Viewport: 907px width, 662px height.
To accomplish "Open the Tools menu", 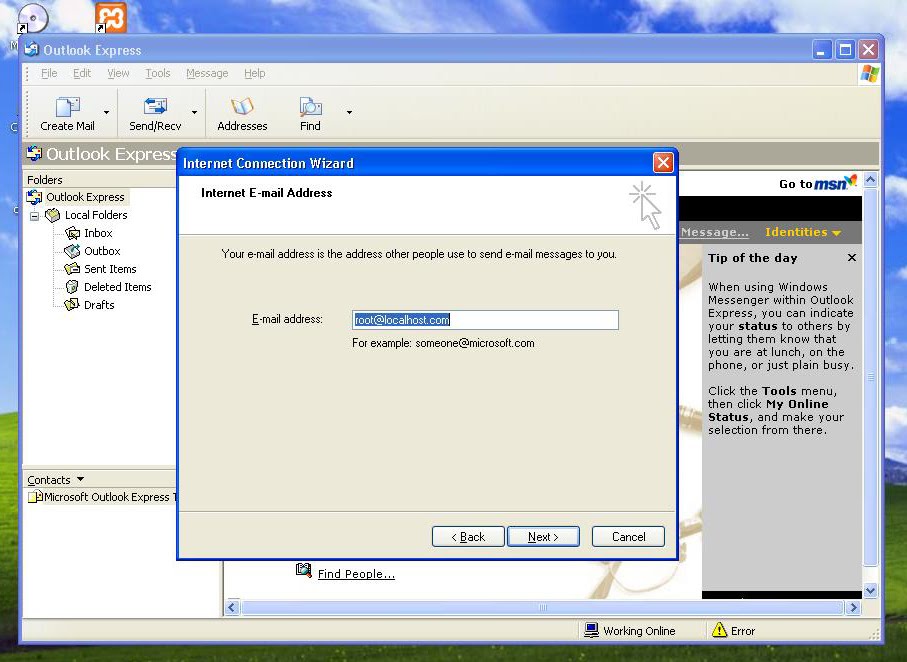I will click(x=157, y=73).
